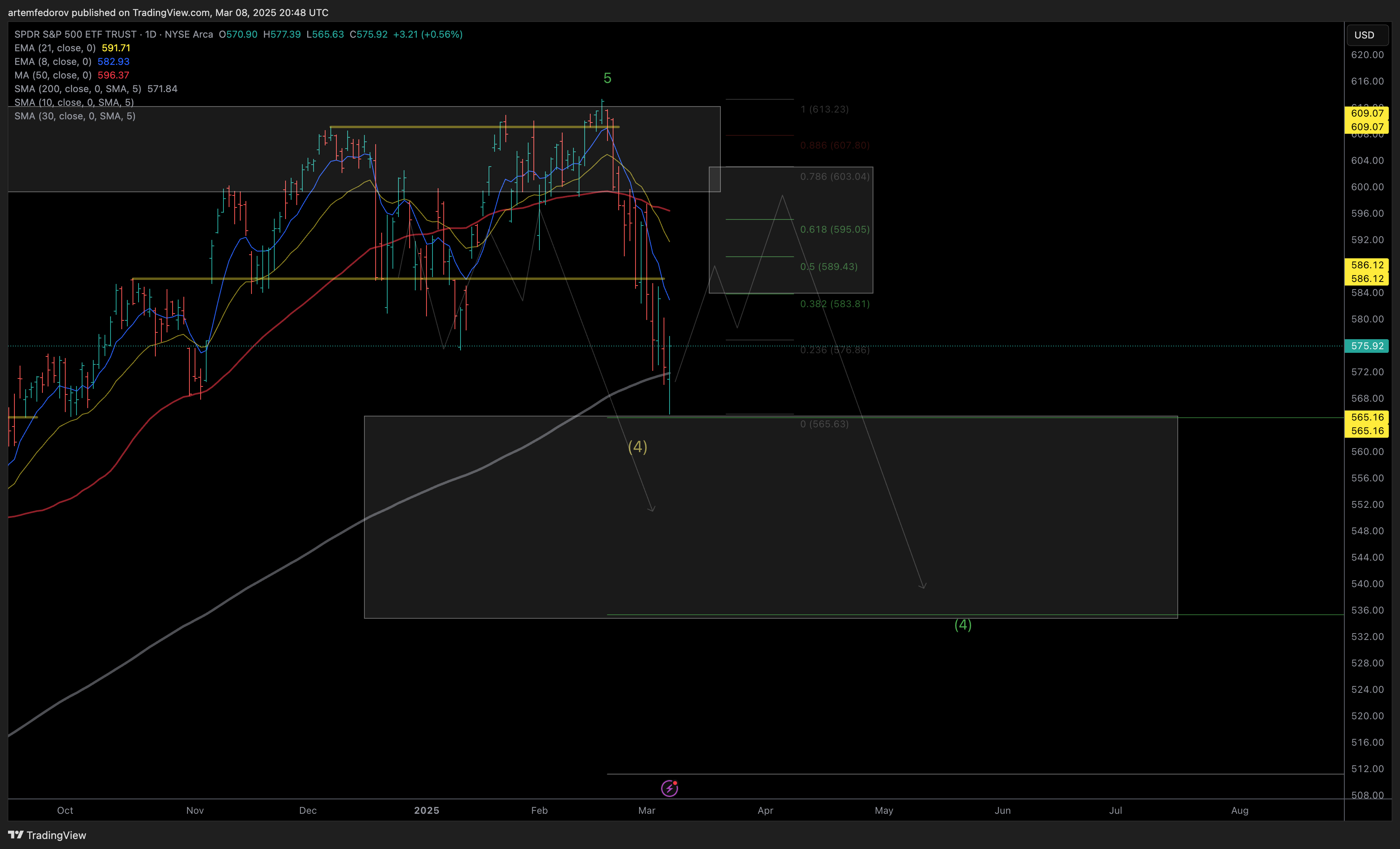This screenshot has height=849, width=1400.
Task: Click the 596.37 MA 50 value
Action: (x=114, y=75)
